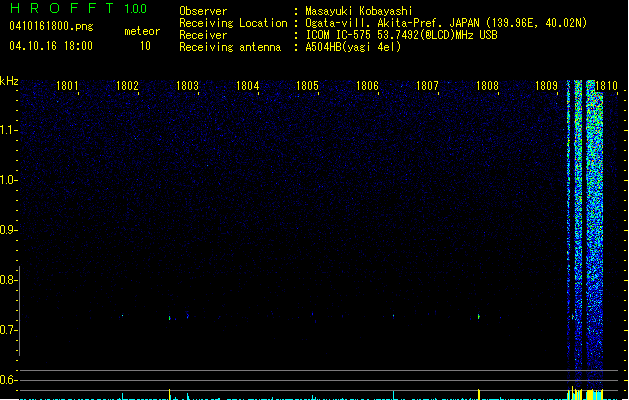The height and width of the screenshot is (400, 629).
Task: Click the A504HB(yagi 4el) antenna text
Action: tap(353, 47)
